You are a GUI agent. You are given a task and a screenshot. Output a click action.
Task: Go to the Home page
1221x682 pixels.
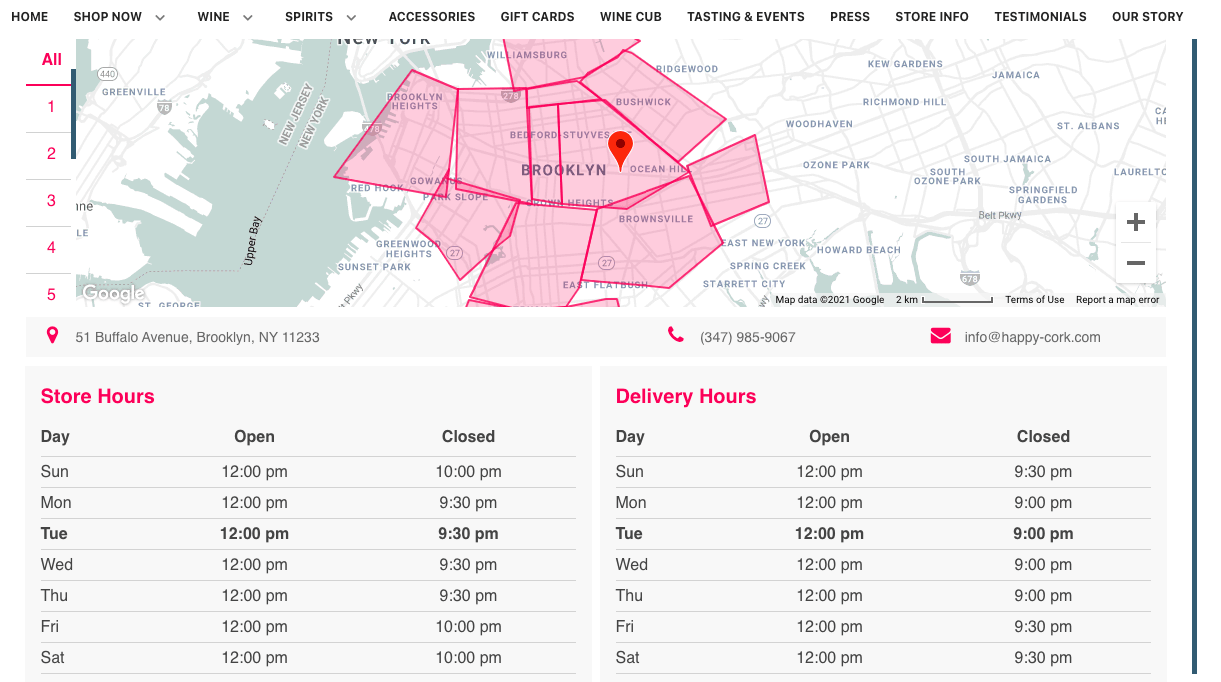click(x=30, y=17)
